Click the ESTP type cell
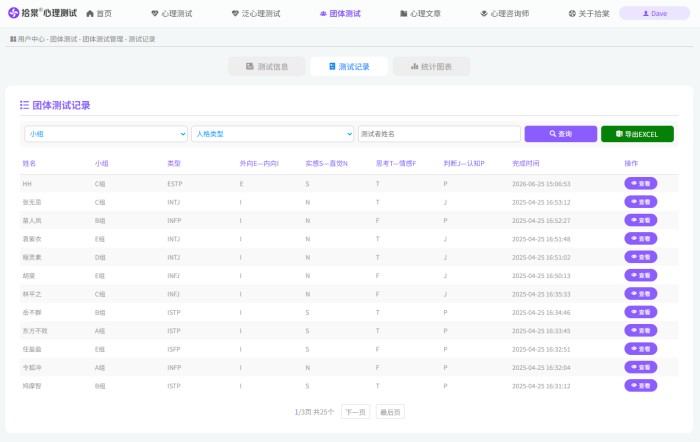This screenshot has width=700, height=442. click(x=175, y=184)
